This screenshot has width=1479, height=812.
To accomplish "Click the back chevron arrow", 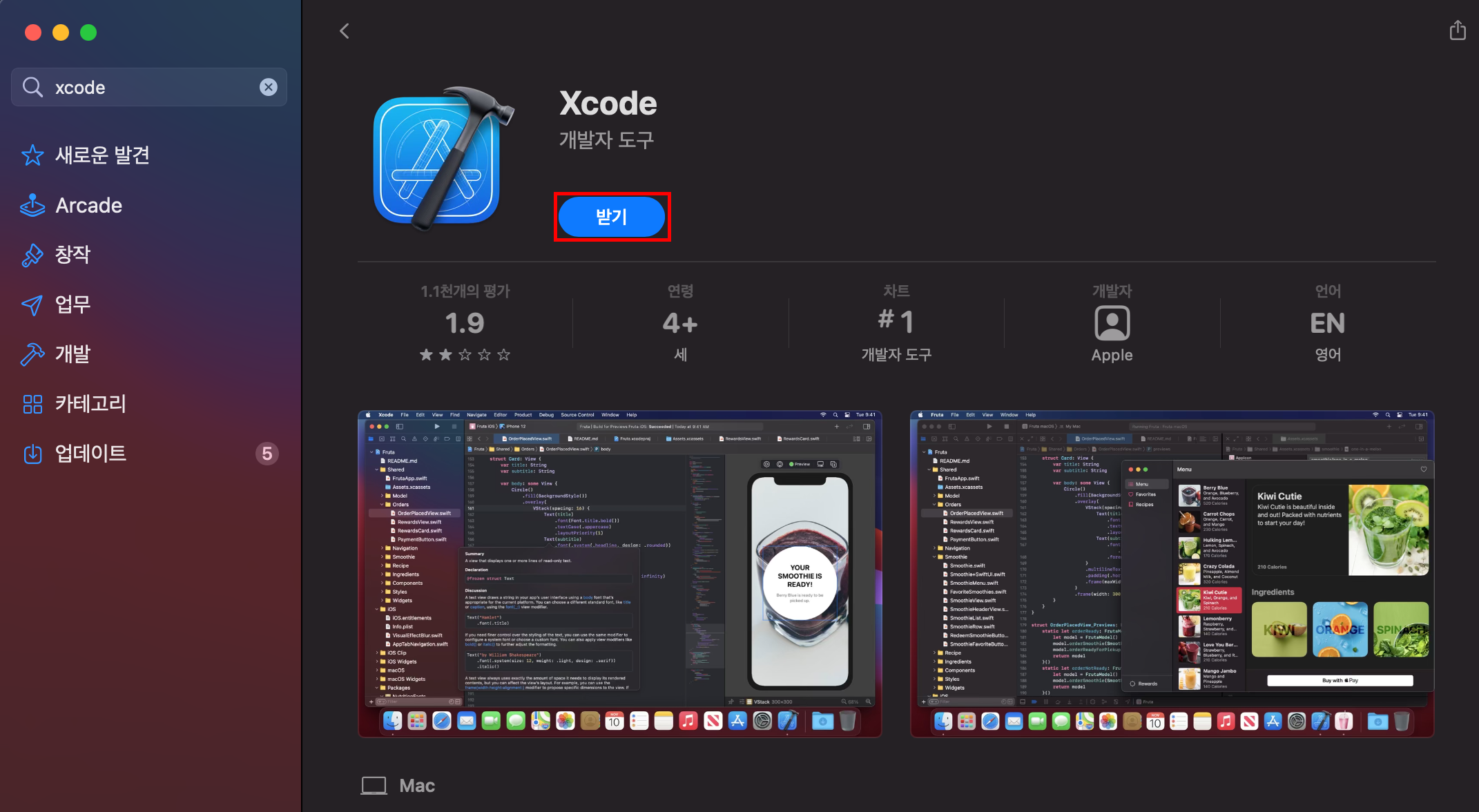I will (345, 31).
